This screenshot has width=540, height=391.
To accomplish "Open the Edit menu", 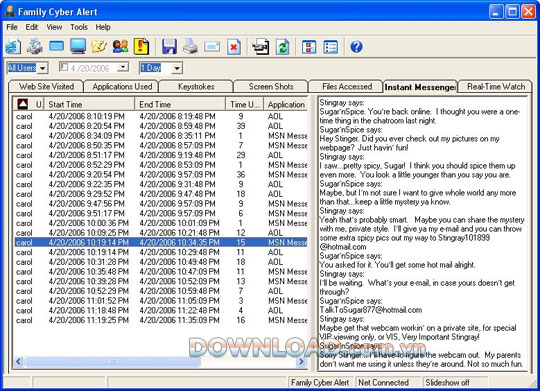I will coord(32,27).
